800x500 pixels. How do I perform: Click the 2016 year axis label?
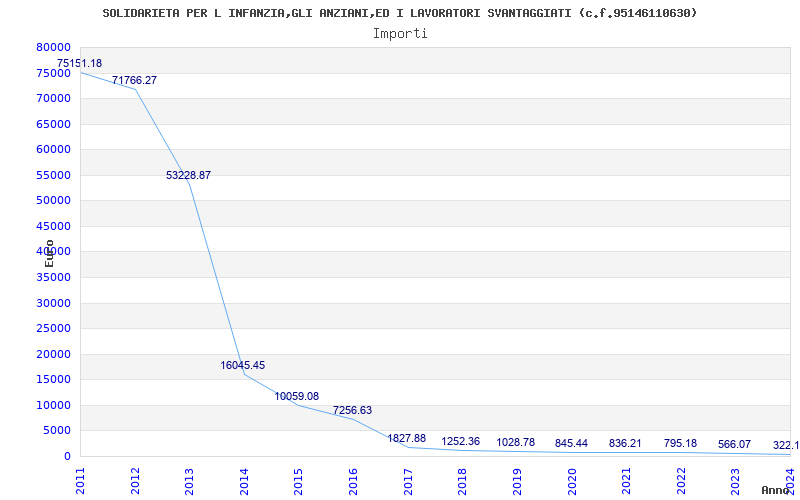point(353,481)
